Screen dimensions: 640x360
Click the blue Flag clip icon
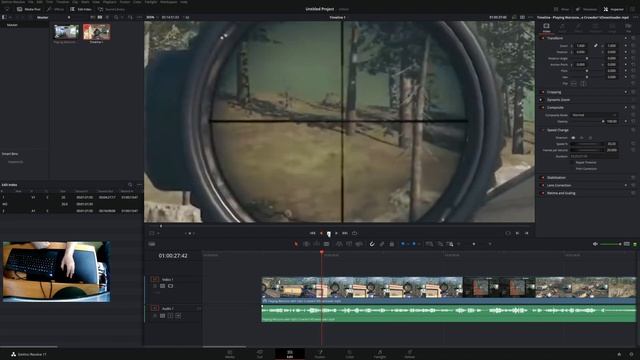[x=403, y=244]
